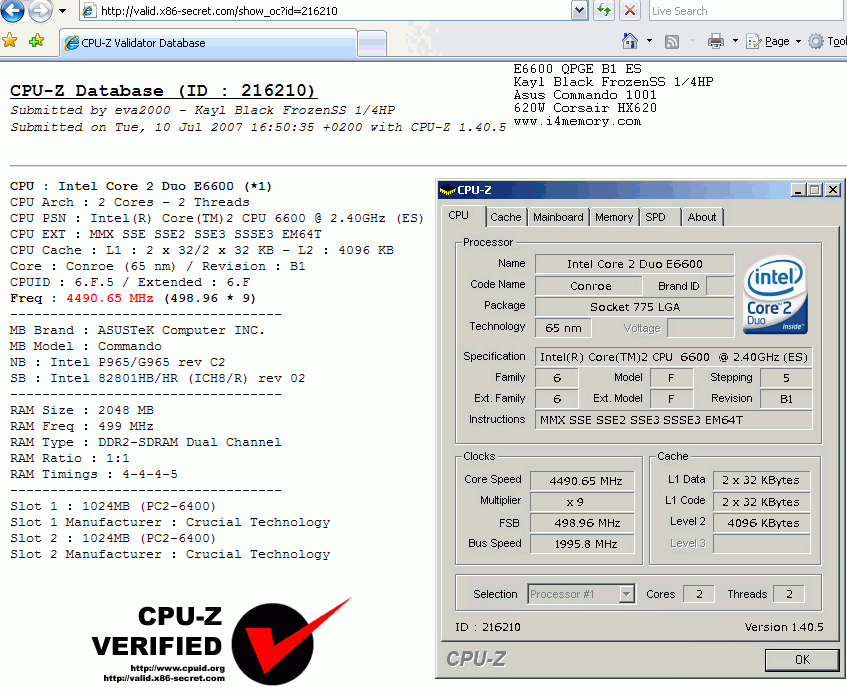Click the CPU-Z title bar icon
Screen dimensions: 847x690
click(x=447, y=190)
